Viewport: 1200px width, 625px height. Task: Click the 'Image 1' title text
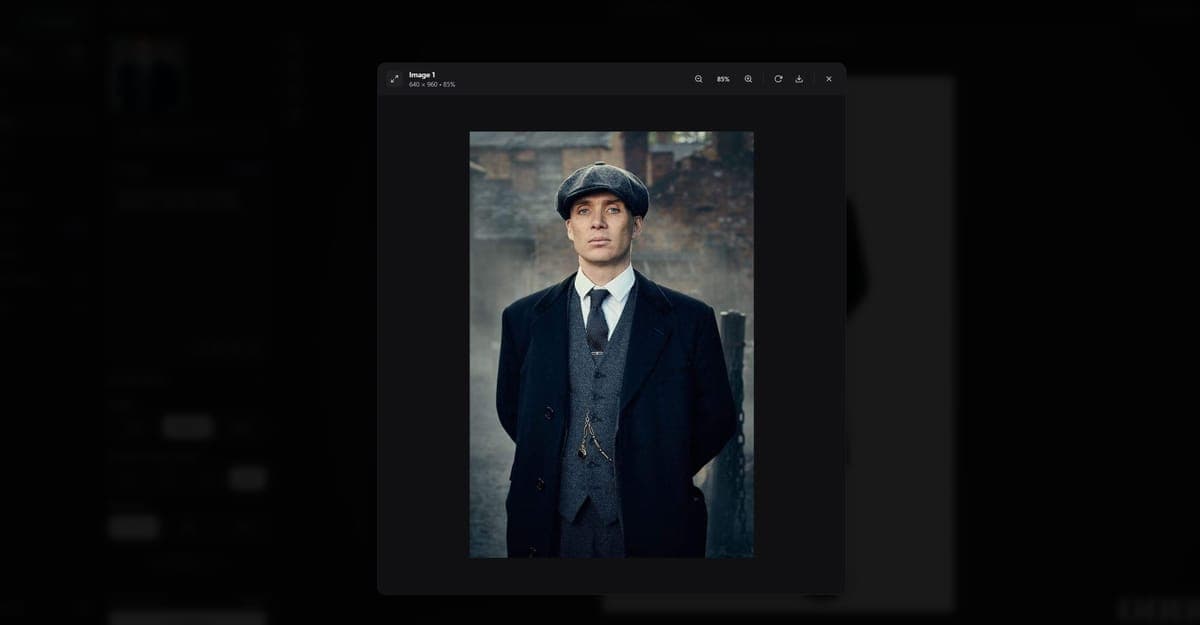(422, 75)
